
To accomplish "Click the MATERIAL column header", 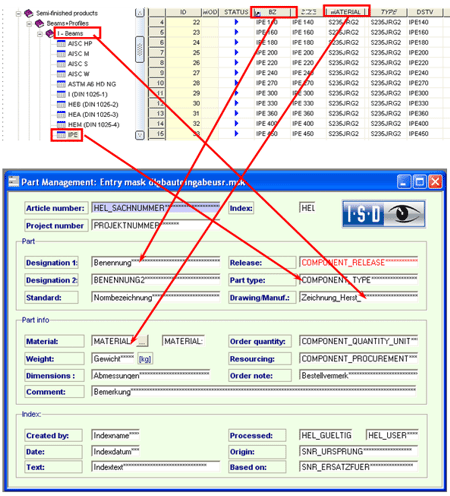I will tap(345, 12).
